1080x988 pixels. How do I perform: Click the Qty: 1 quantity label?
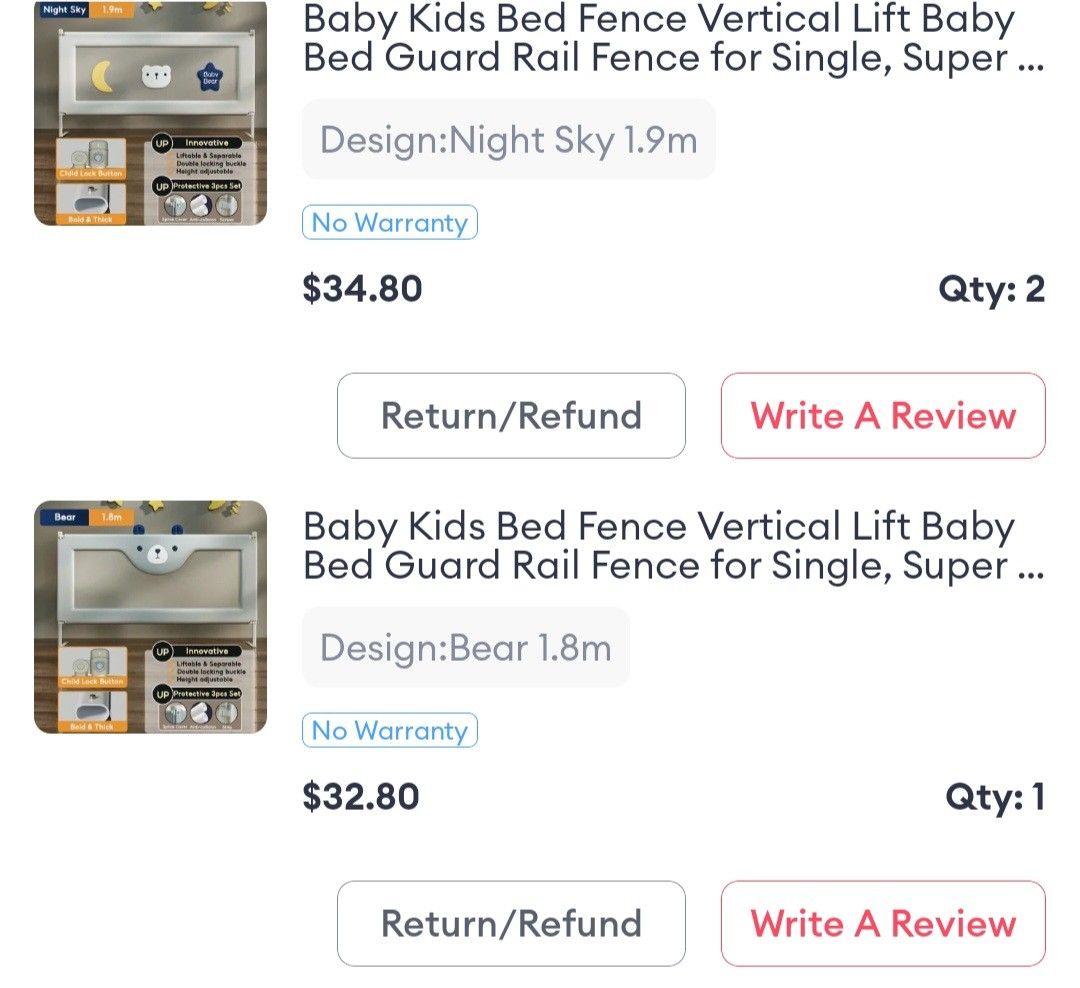click(996, 797)
